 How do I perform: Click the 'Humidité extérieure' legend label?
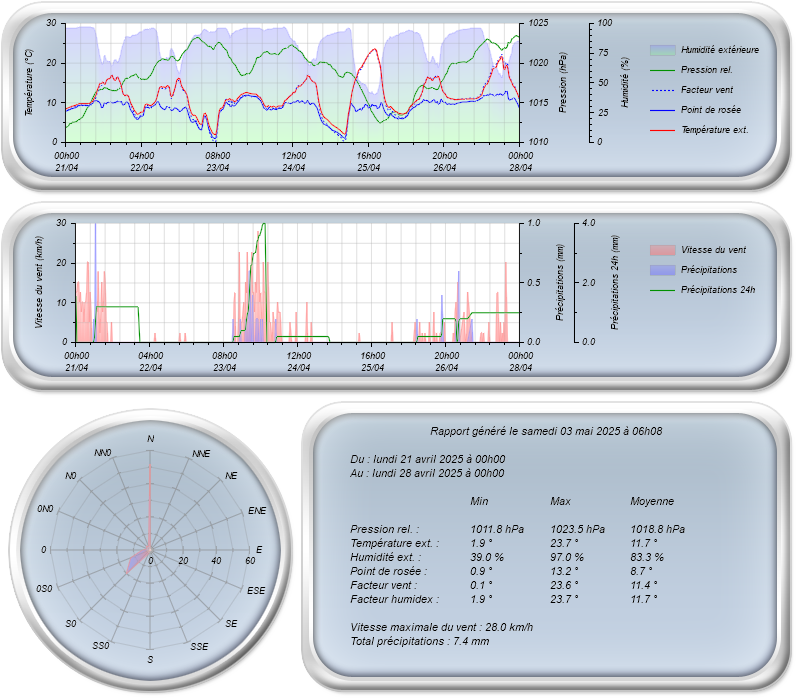[720, 50]
